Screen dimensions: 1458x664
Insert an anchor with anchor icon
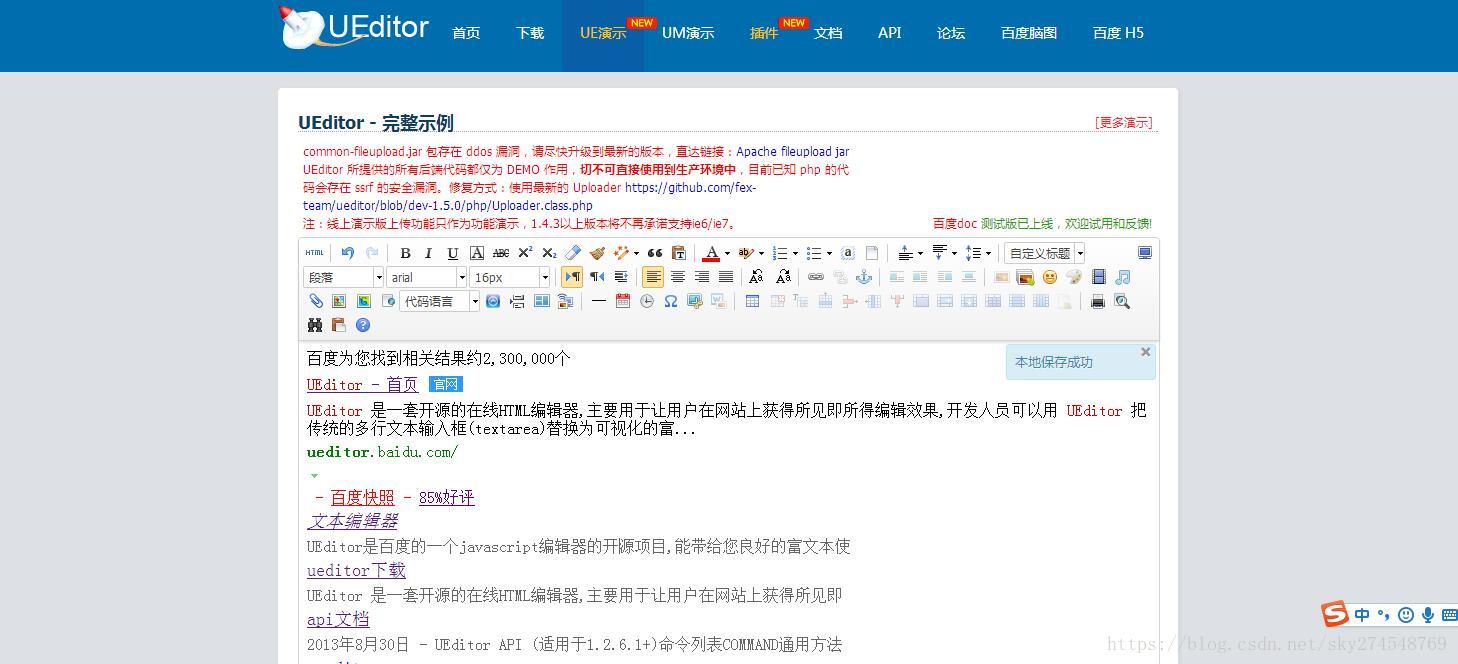864,277
